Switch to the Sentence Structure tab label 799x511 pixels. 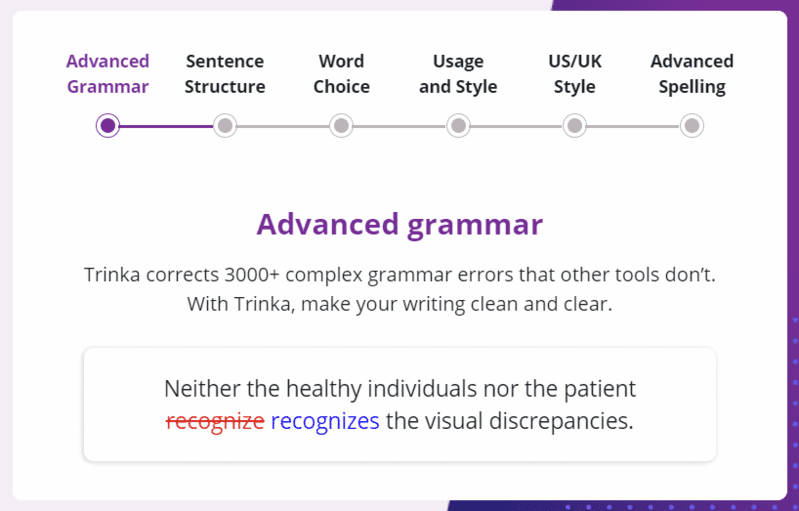(225, 74)
